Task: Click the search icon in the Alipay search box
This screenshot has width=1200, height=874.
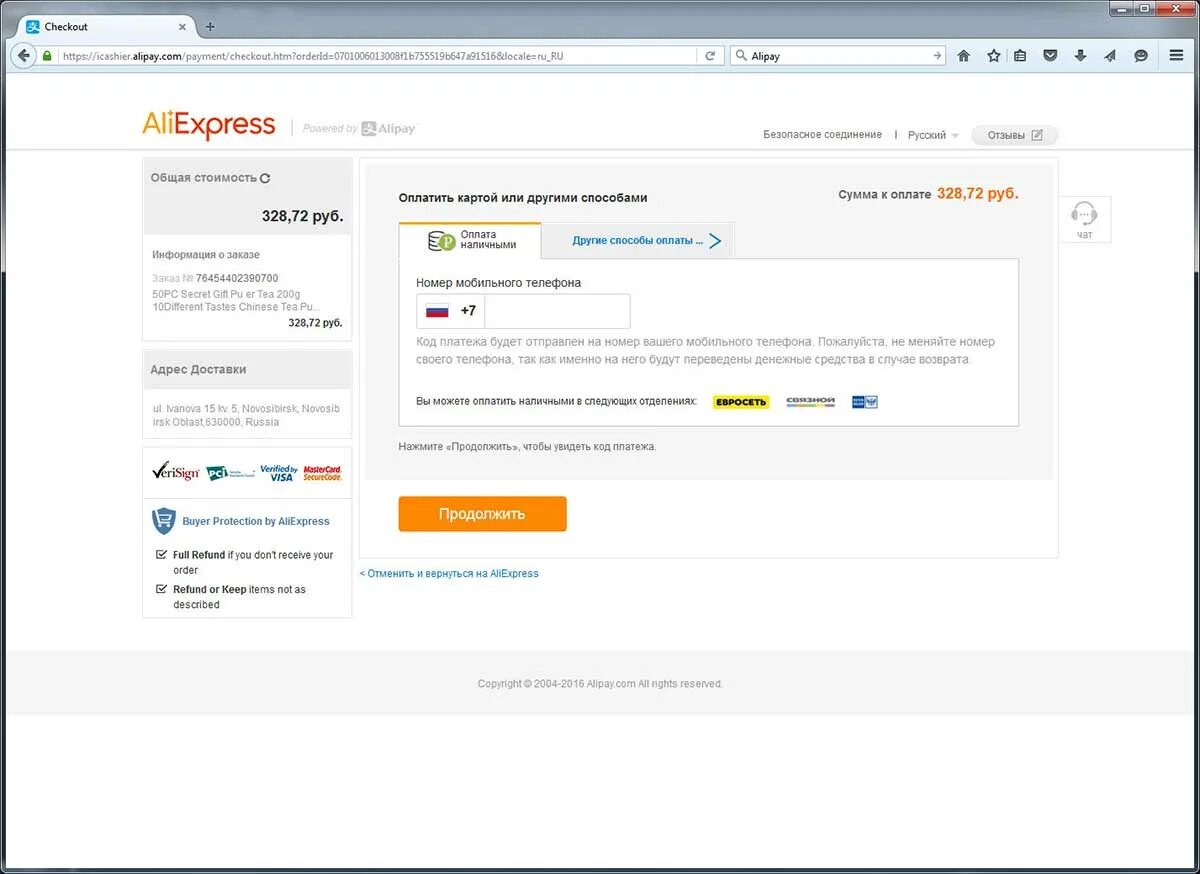Action: point(741,56)
